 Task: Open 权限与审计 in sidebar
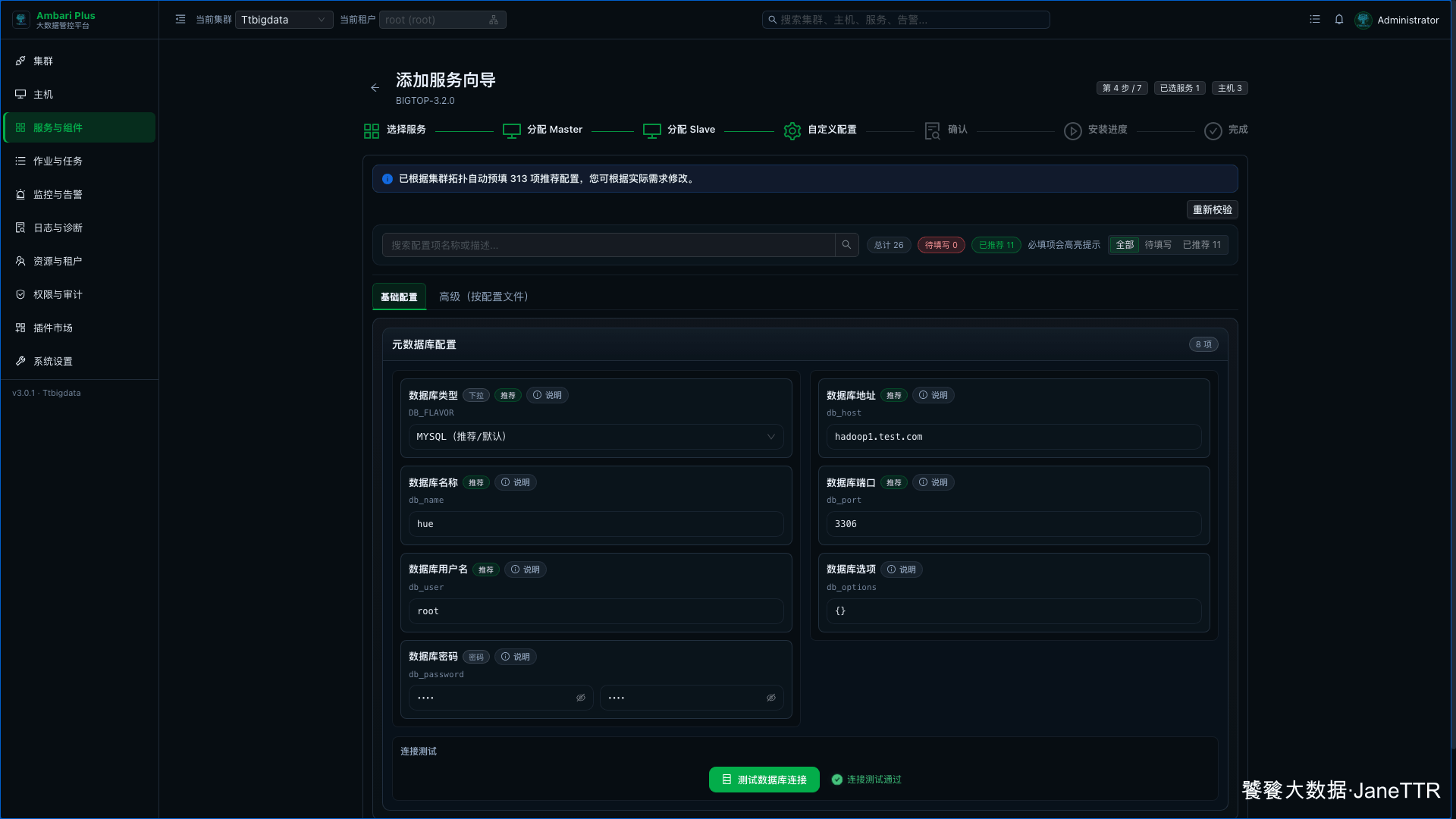(80, 294)
